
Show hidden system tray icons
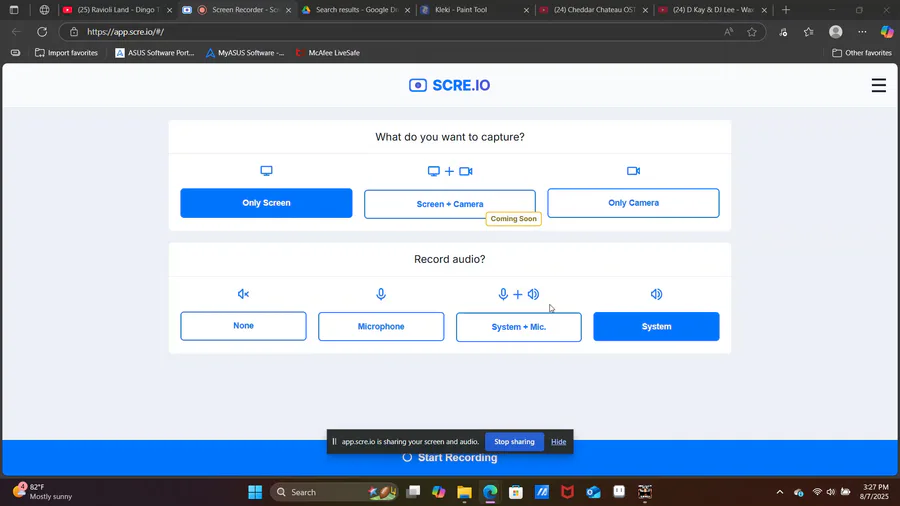click(779, 492)
